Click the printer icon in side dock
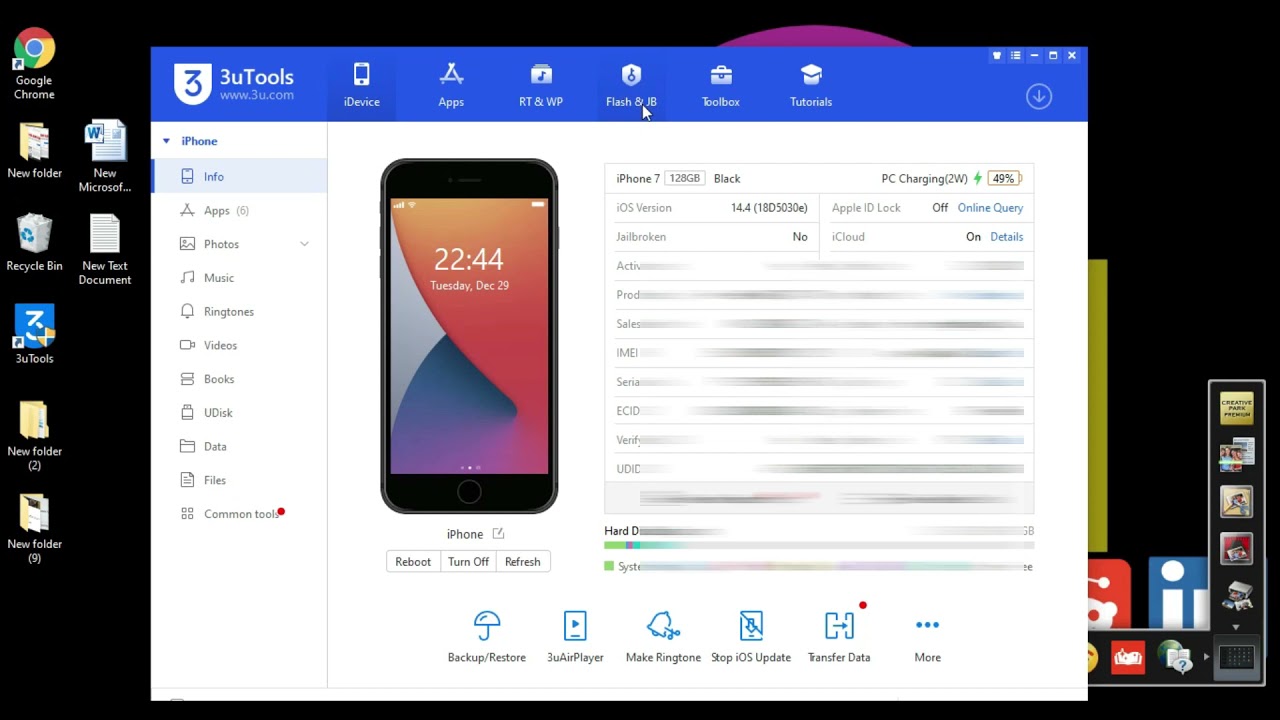This screenshot has width=1280, height=720. 1237,595
